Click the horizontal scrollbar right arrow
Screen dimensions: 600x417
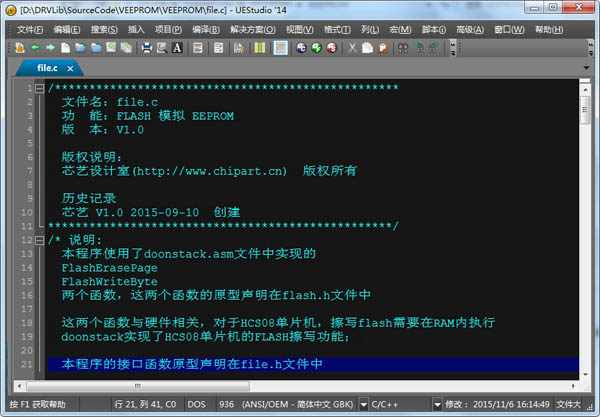click(x=573, y=386)
